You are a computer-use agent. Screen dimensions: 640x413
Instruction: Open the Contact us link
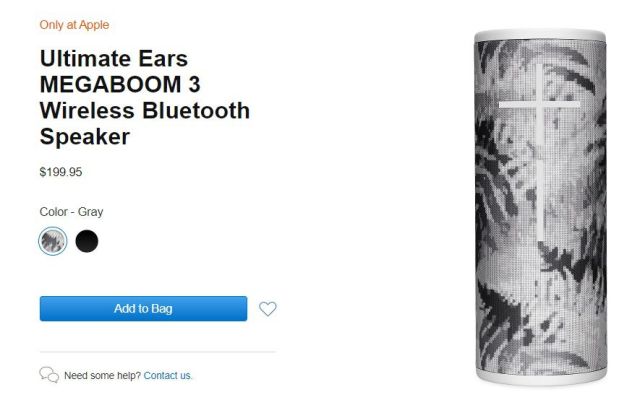tap(167, 375)
